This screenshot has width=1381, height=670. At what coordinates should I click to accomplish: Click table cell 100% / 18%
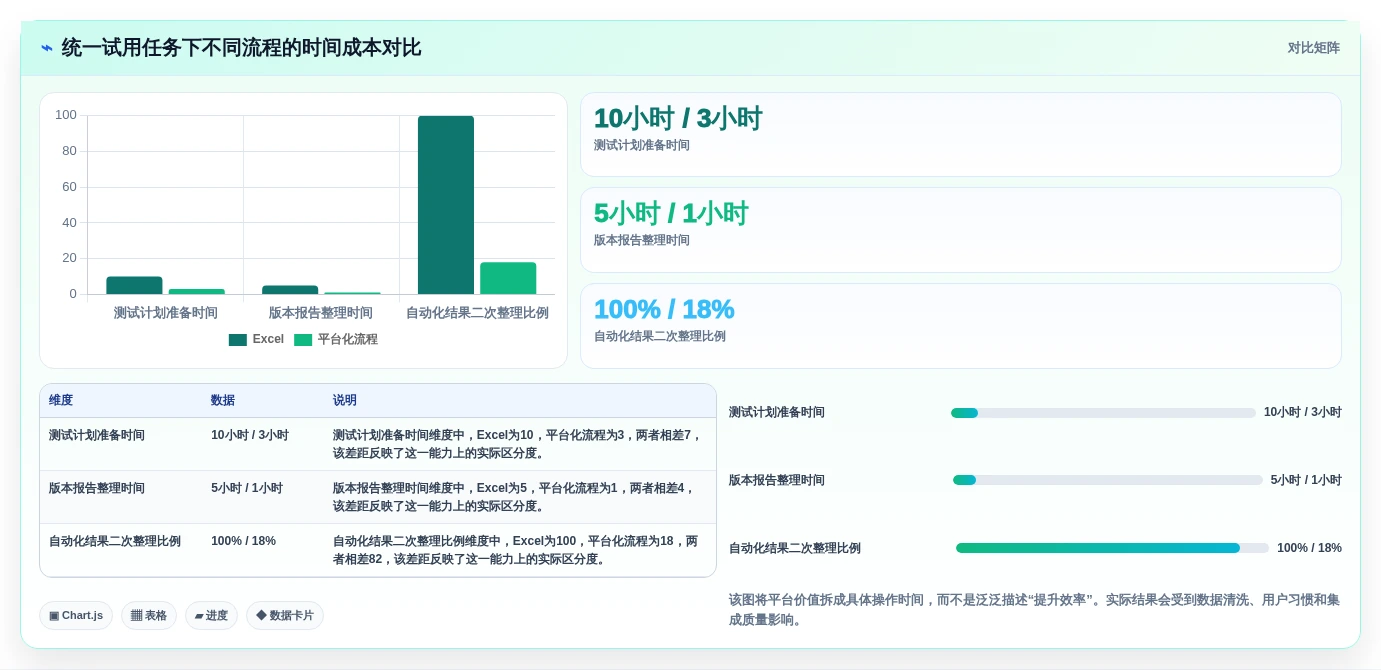pos(243,541)
